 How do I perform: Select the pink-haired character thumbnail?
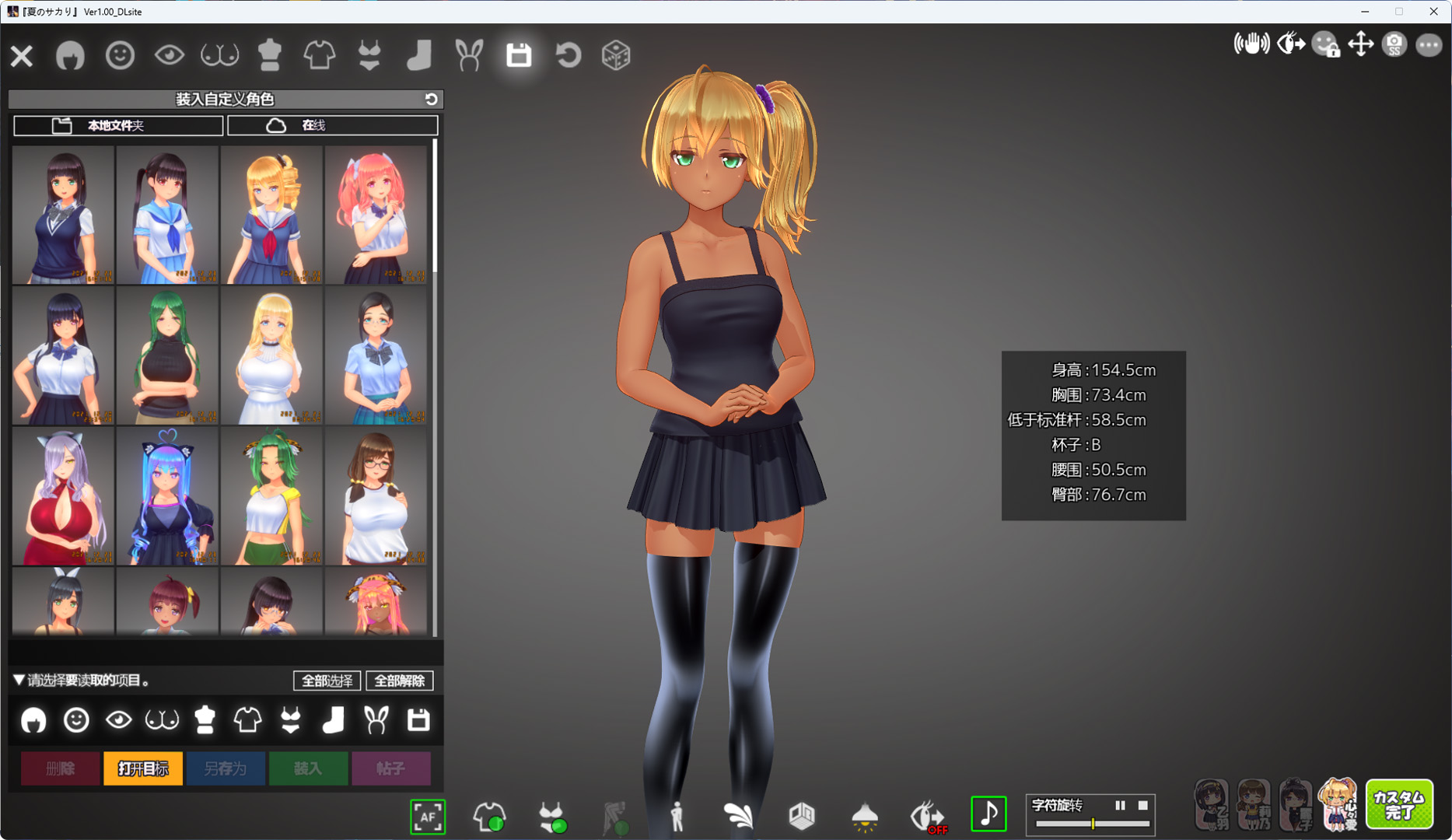376,215
